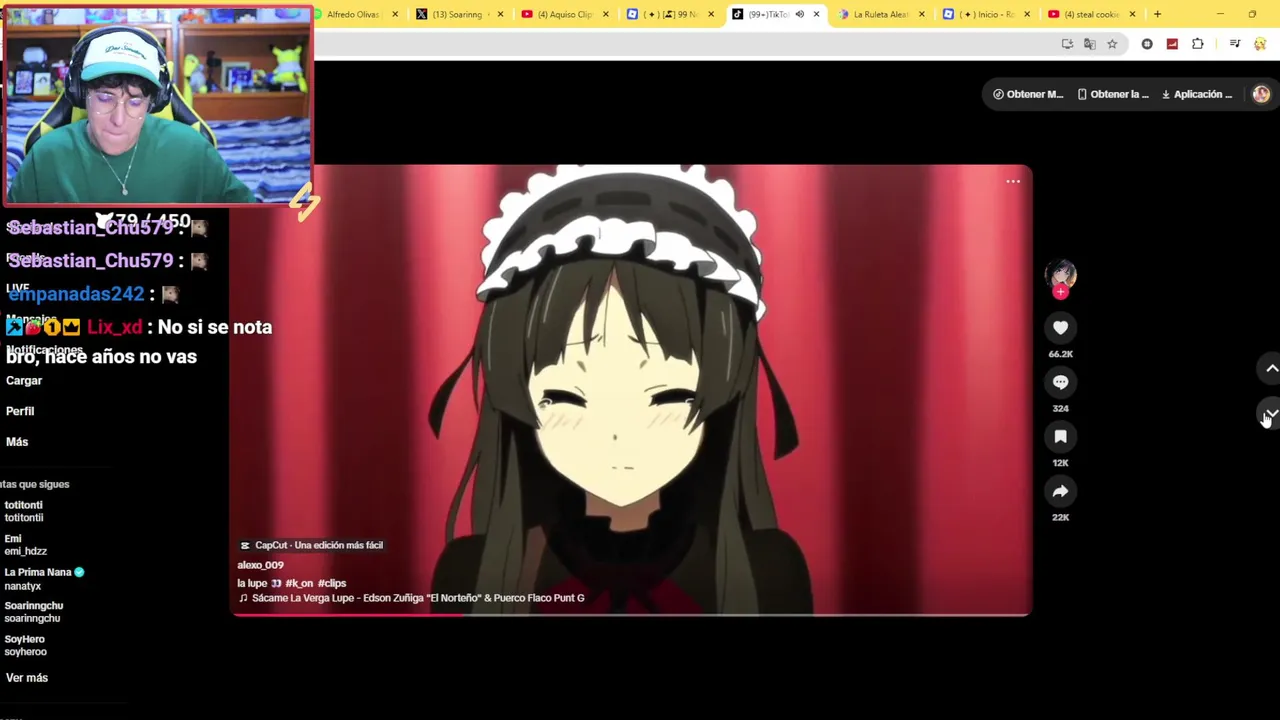Close the (4) steal cookie tab
Viewport: 1280px width, 720px height.
coord(1132,14)
